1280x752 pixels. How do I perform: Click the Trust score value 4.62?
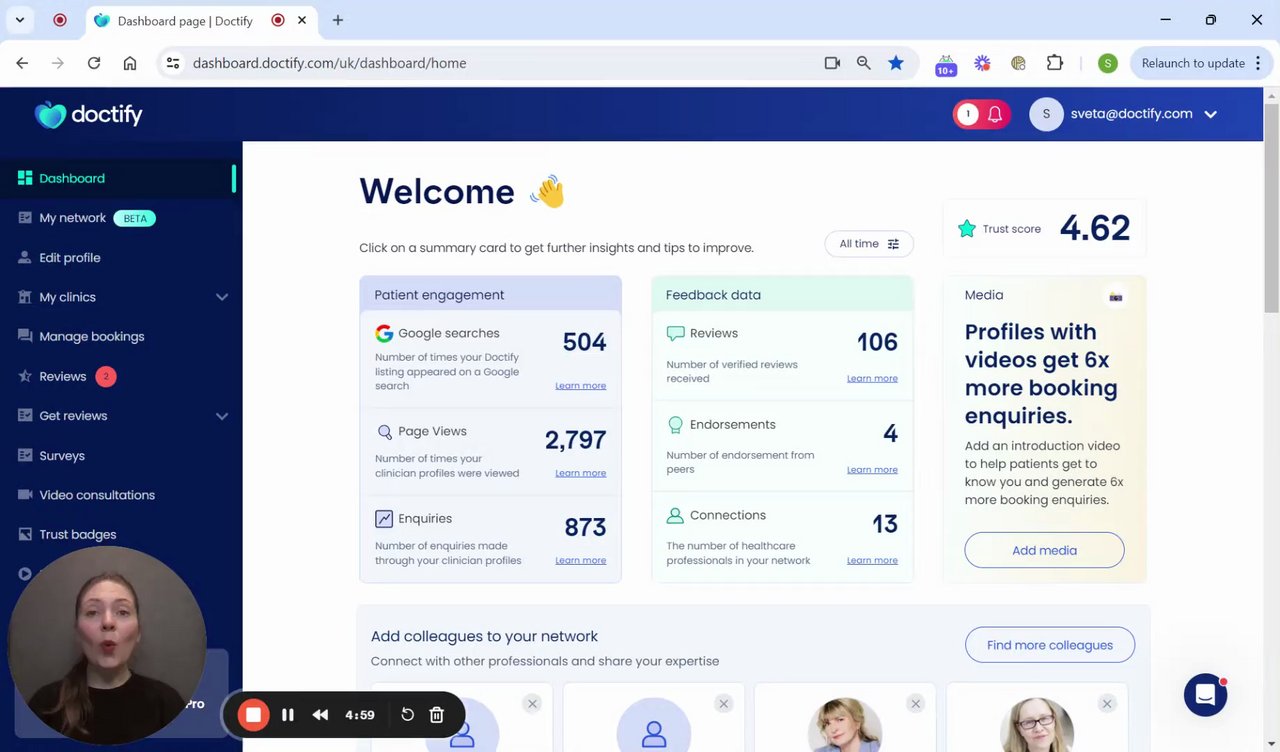coord(1095,228)
